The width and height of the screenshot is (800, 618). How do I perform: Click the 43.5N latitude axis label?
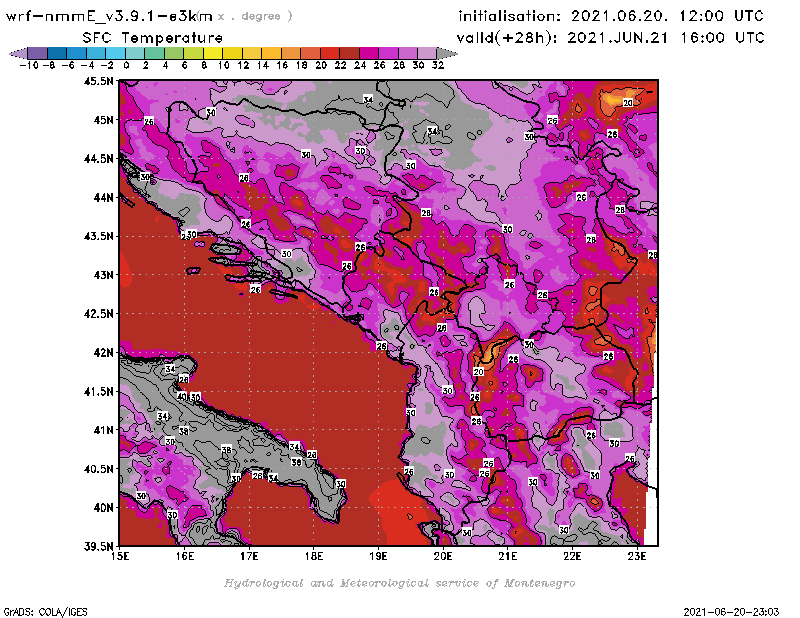coord(98,236)
